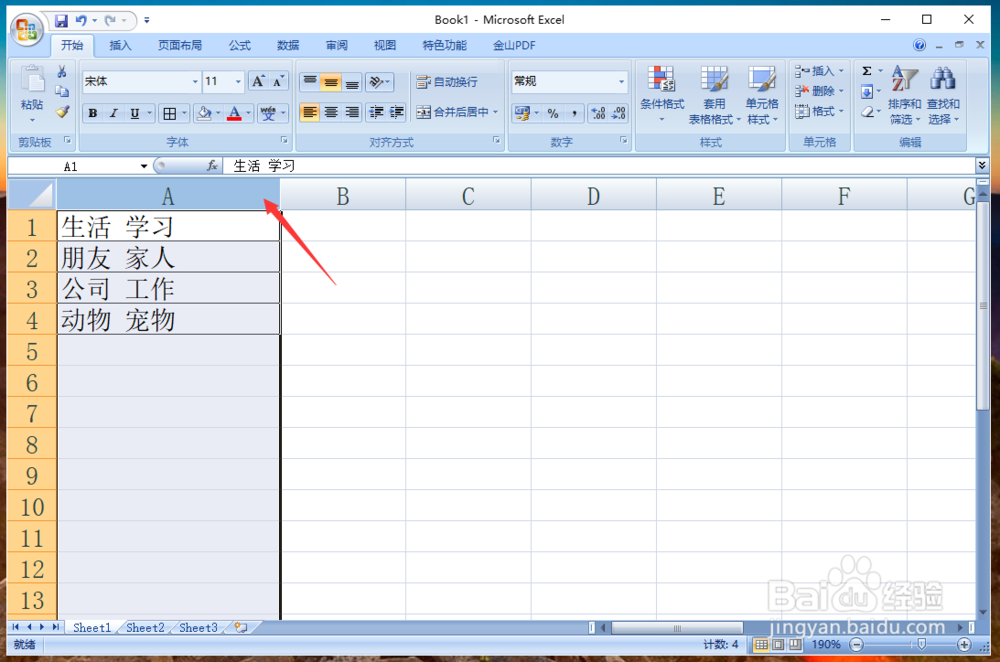Switch to the 数据 ribbon tab
Viewport: 1000px width, 662px height.
pos(288,45)
